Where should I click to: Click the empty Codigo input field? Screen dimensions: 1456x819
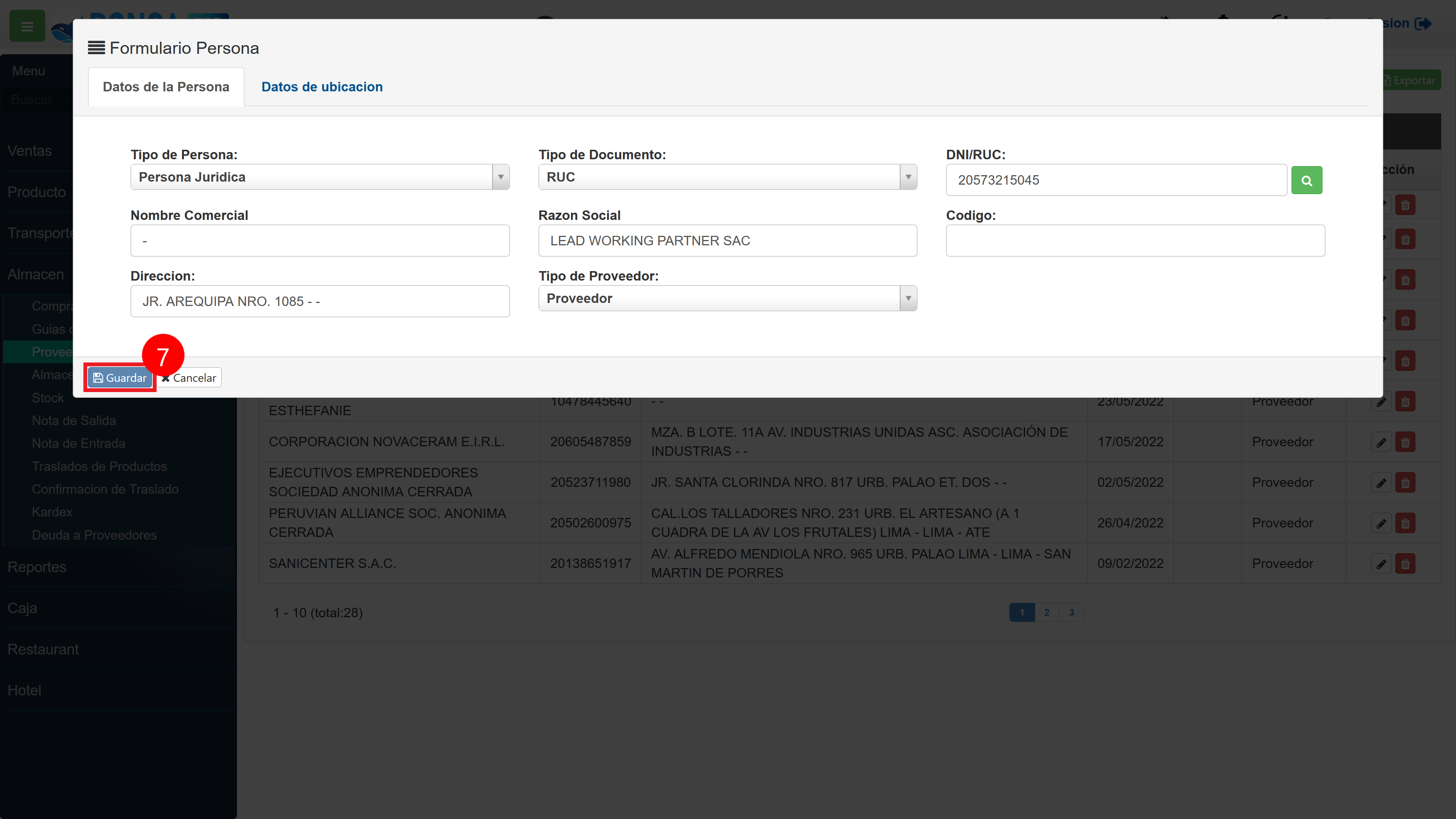[1136, 241]
